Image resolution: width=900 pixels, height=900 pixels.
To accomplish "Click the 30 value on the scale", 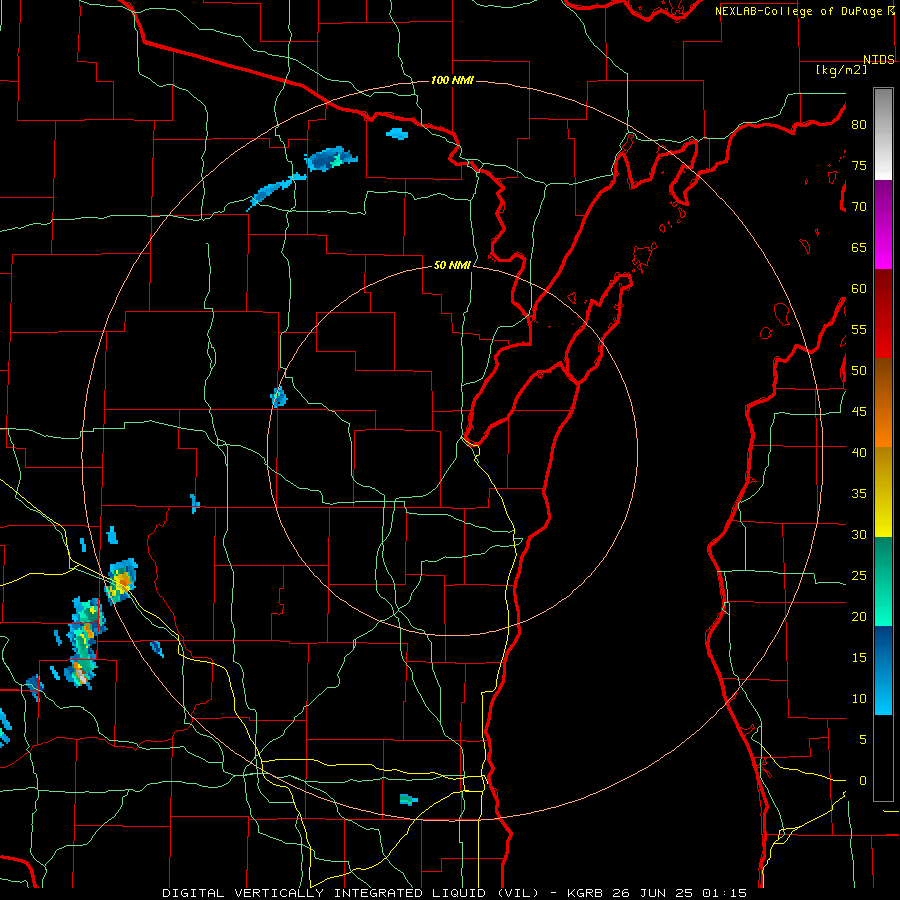I will 859,534.
